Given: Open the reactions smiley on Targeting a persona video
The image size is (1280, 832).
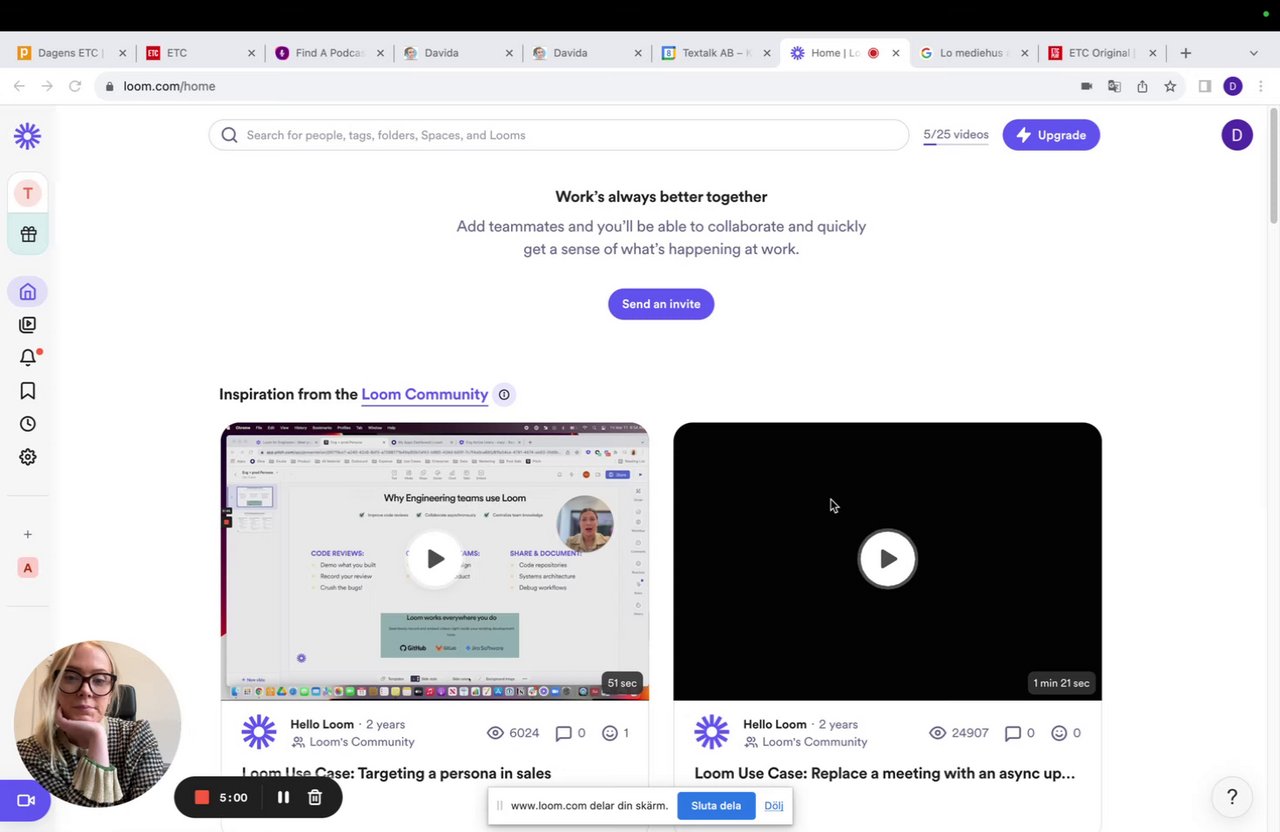Looking at the screenshot, I should pyautogui.click(x=610, y=733).
